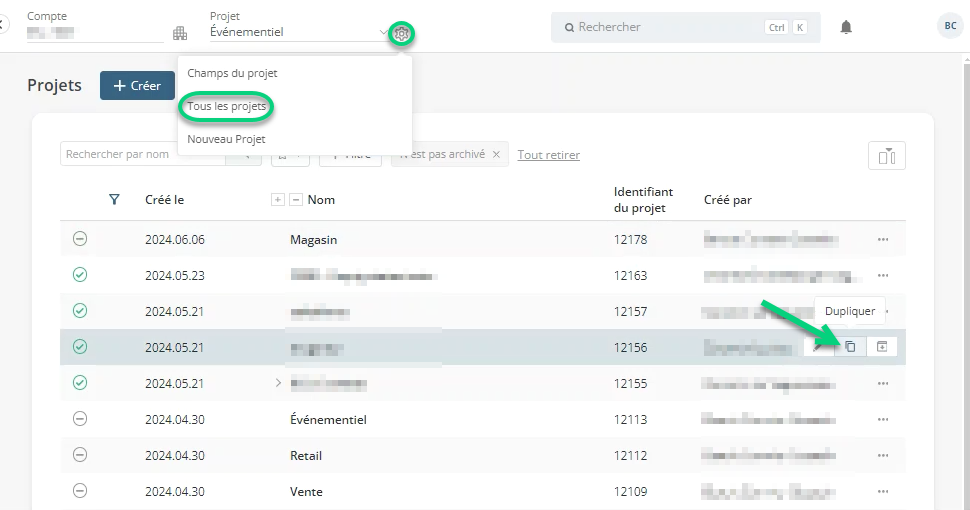The image size is (970, 510).
Task: Click project ID 12178
Action: (x=630, y=240)
